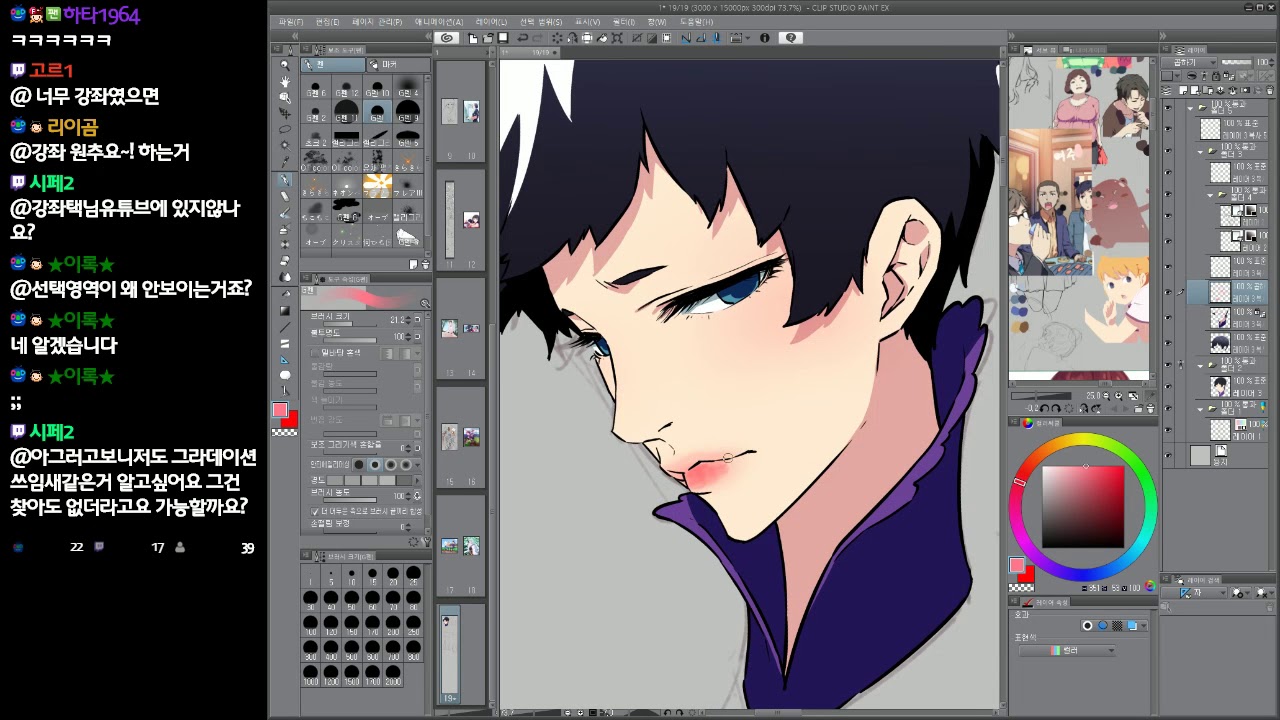Hide the 용지 paper layer
This screenshot has height=720, width=1280.
coord(1167,455)
